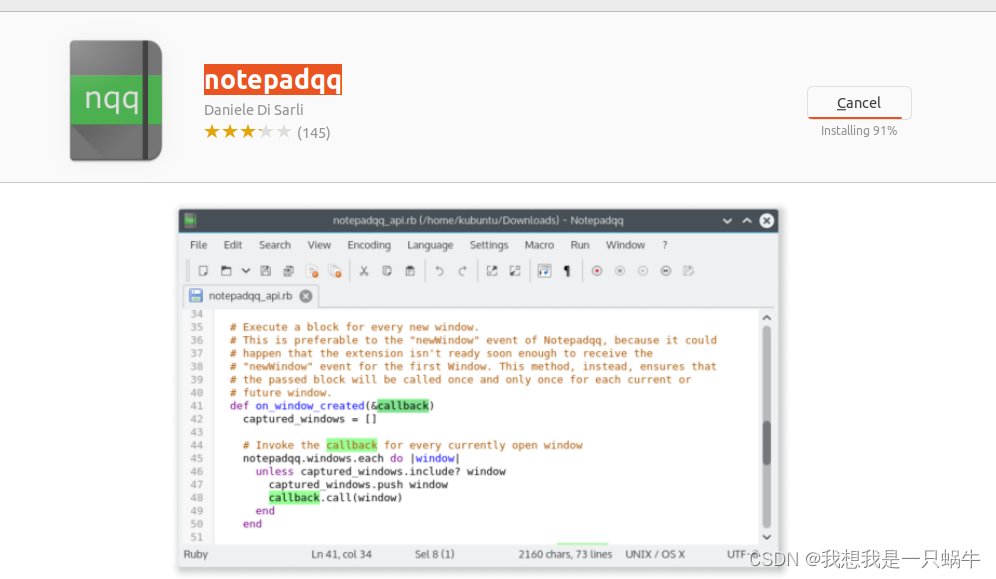Screen dimensions: 996x579
Task: Click the Save toolbar icon
Action: point(266,271)
